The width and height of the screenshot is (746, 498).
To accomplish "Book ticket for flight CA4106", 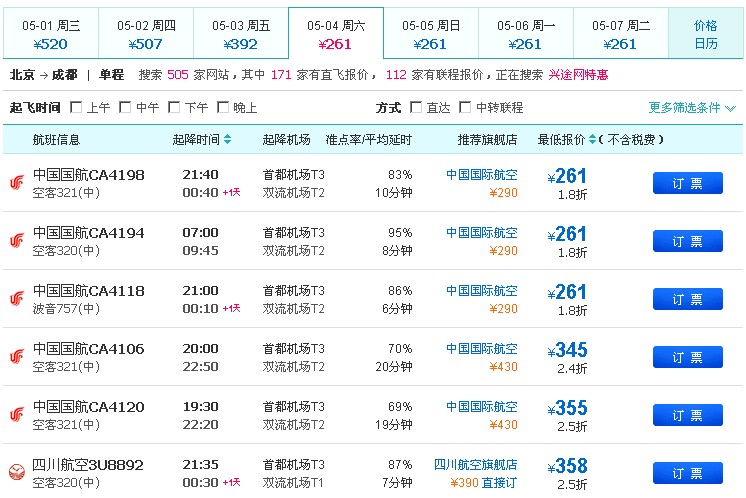I will (687, 357).
